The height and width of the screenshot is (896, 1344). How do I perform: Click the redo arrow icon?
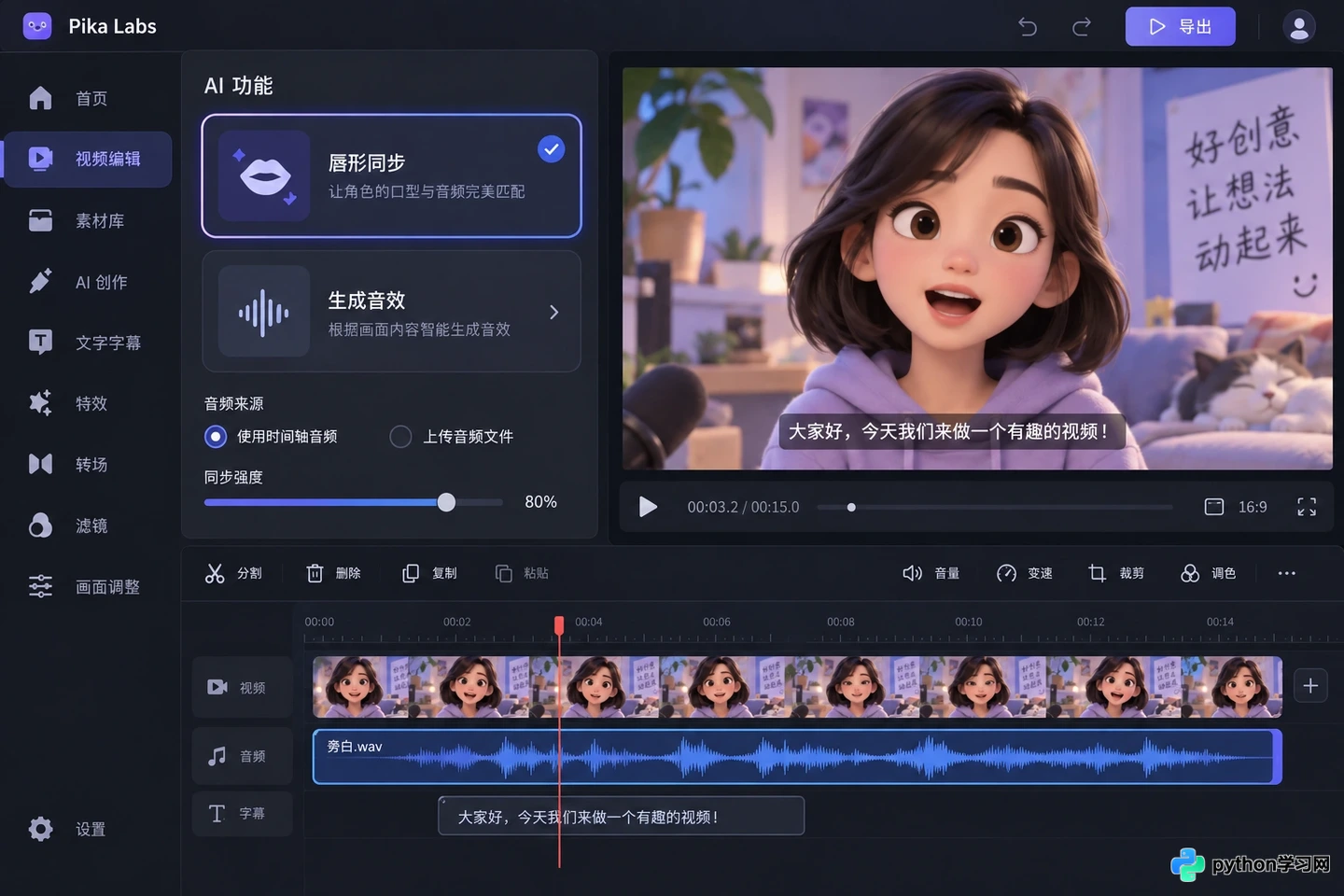1082,26
